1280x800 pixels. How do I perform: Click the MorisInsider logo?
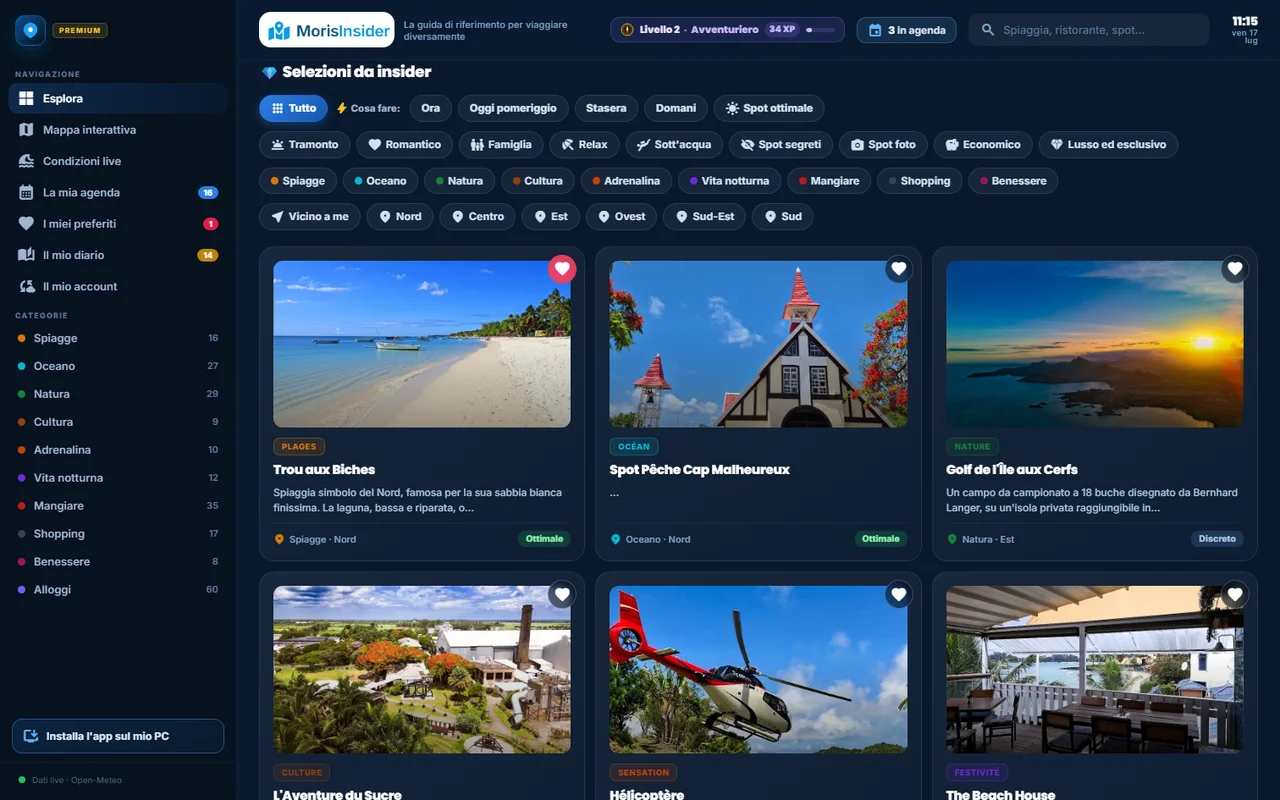pos(327,30)
